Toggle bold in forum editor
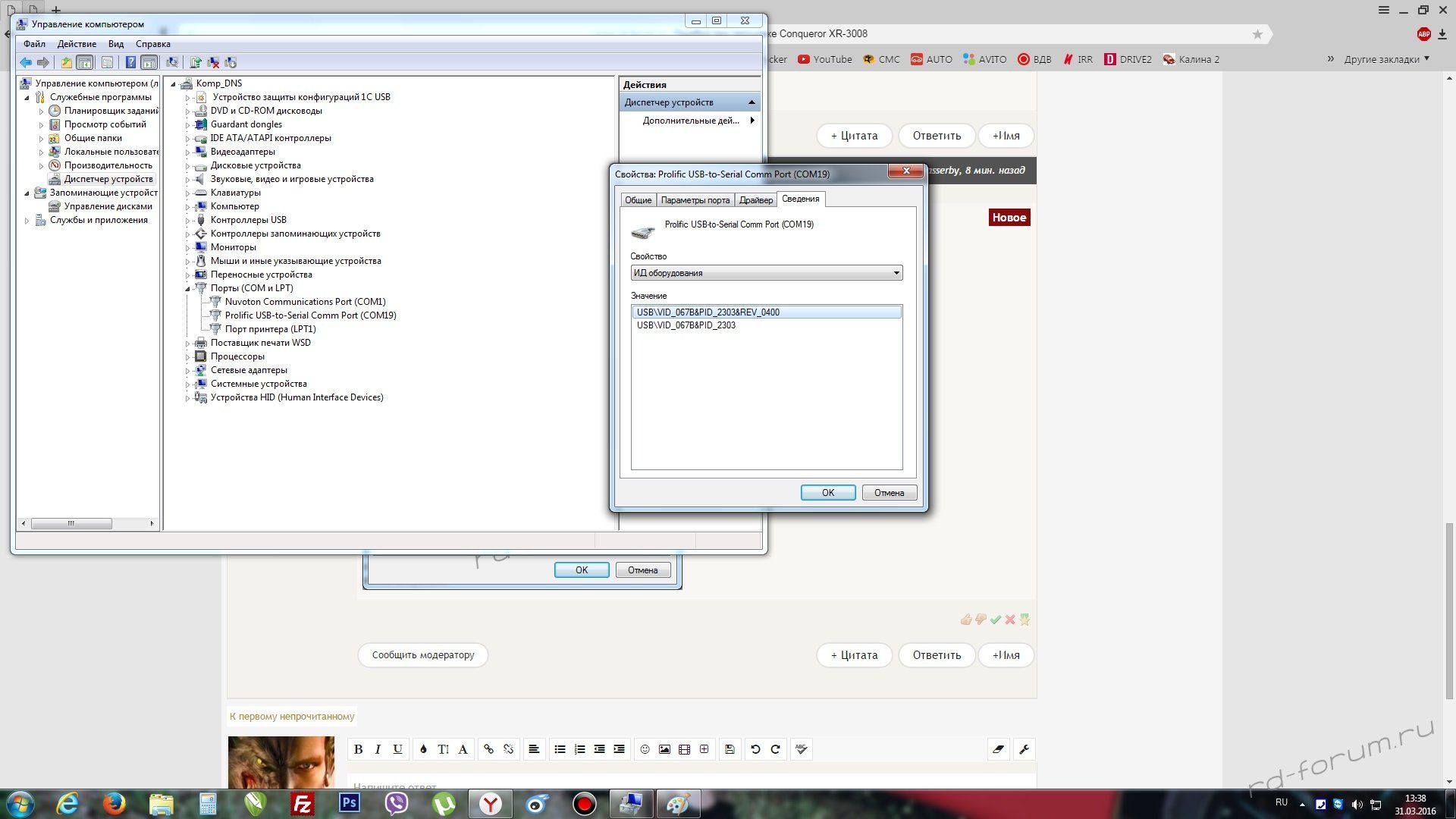The image size is (1456, 819). click(358, 749)
